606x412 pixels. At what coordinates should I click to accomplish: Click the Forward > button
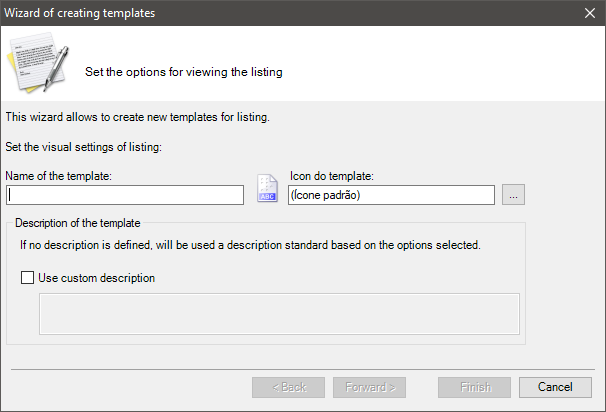coord(370,387)
